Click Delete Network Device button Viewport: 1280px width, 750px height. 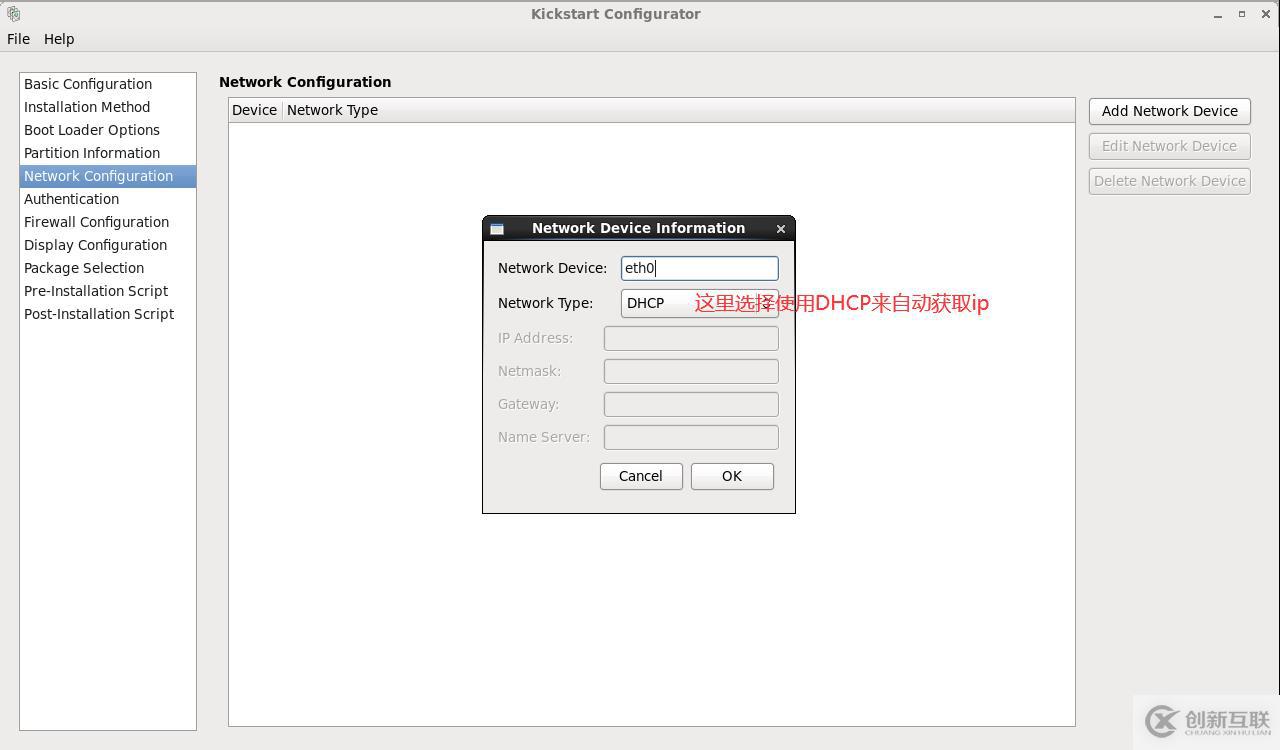click(x=1170, y=181)
